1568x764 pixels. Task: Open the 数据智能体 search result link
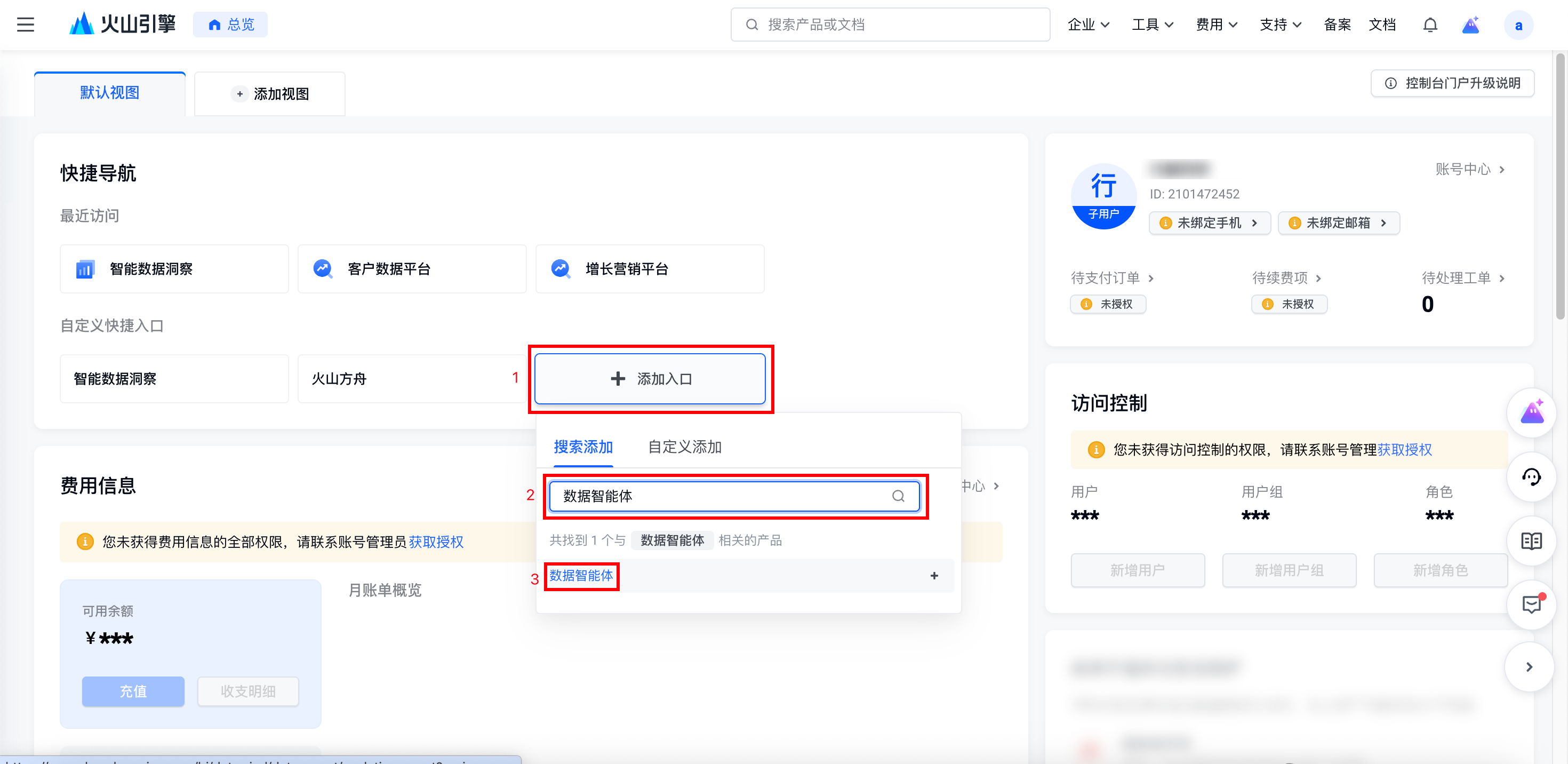tap(581, 575)
